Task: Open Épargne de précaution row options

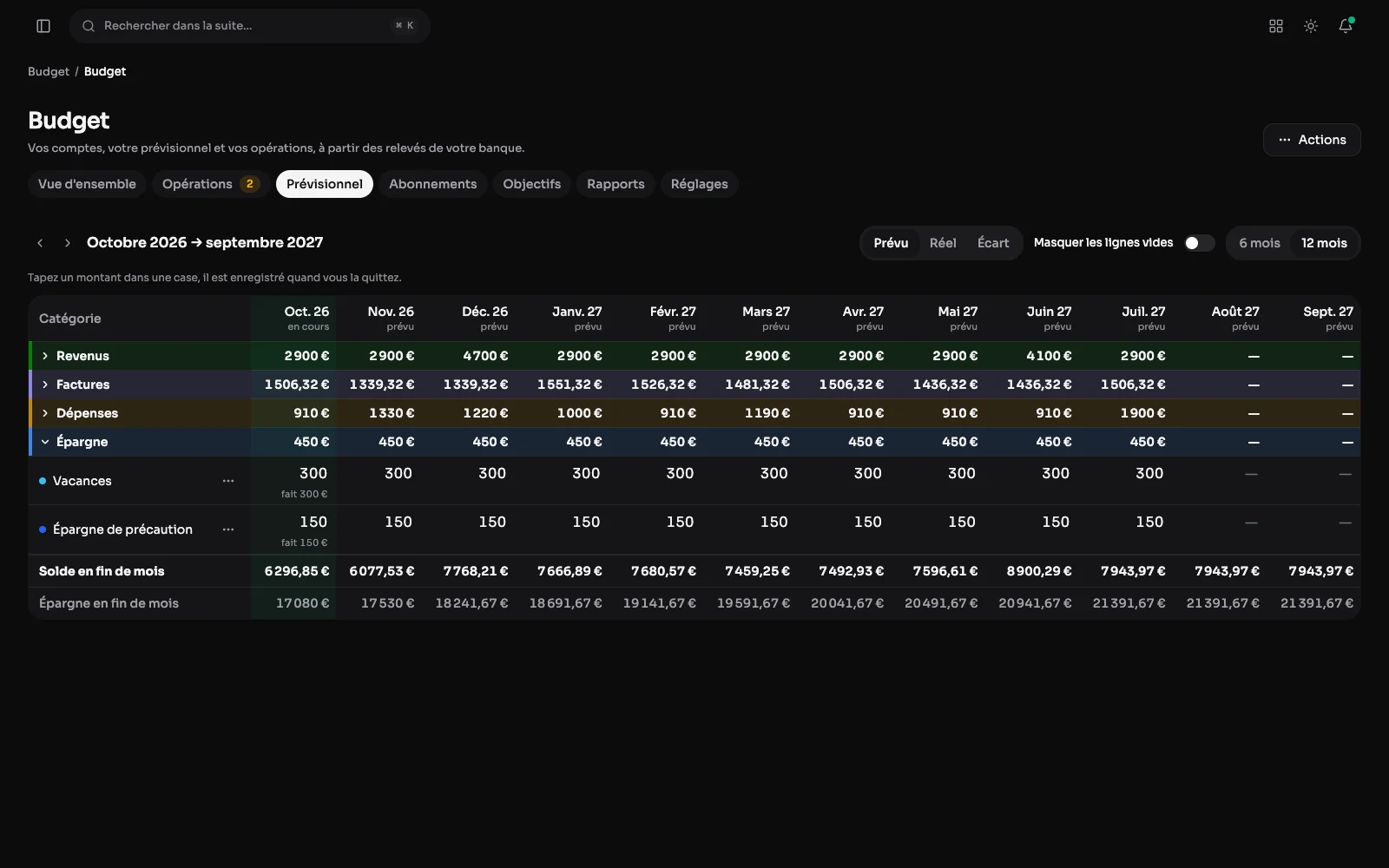Action: pyautogui.click(x=228, y=529)
